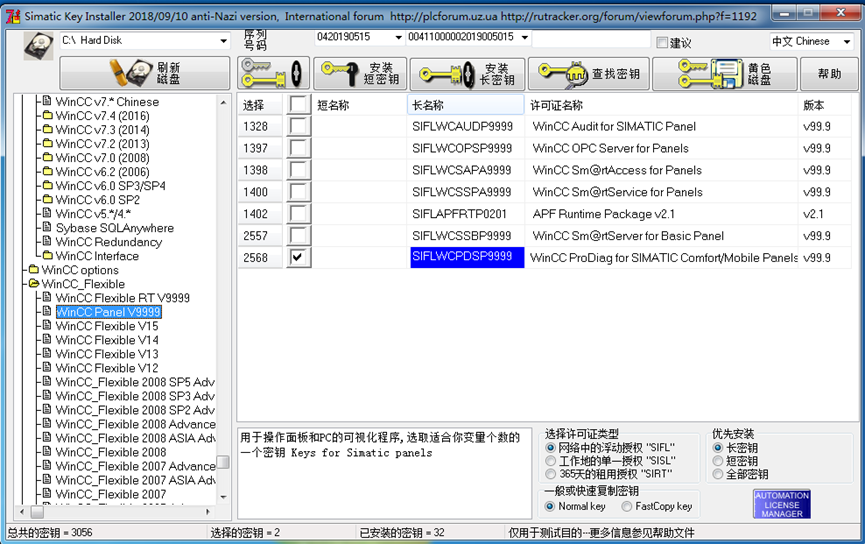This screenshot has height=544, width=865.
Task: Tick the checkbox for row 1328
Action: tap(298, 126)
